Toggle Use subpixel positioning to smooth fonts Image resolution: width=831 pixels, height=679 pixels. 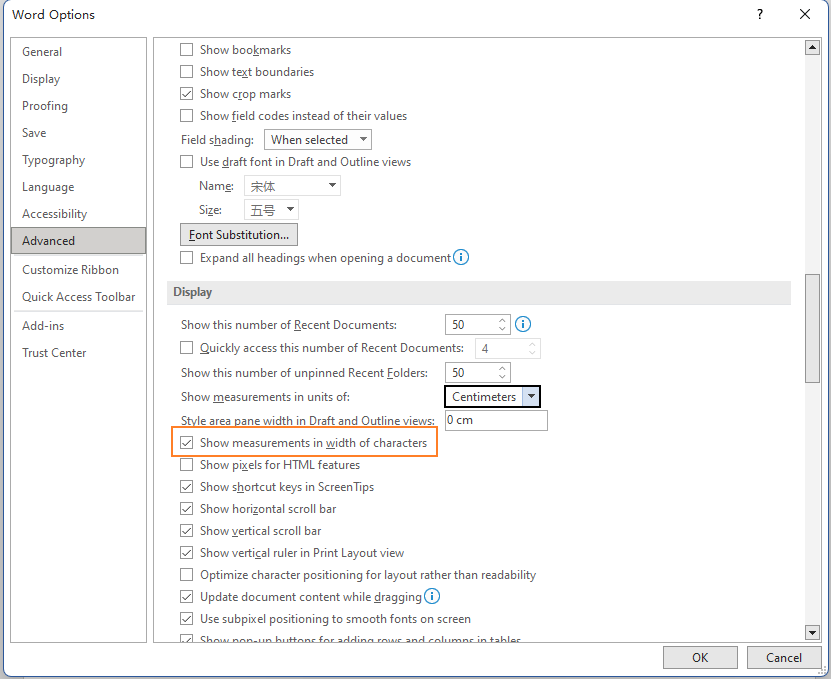coord(187,619)
